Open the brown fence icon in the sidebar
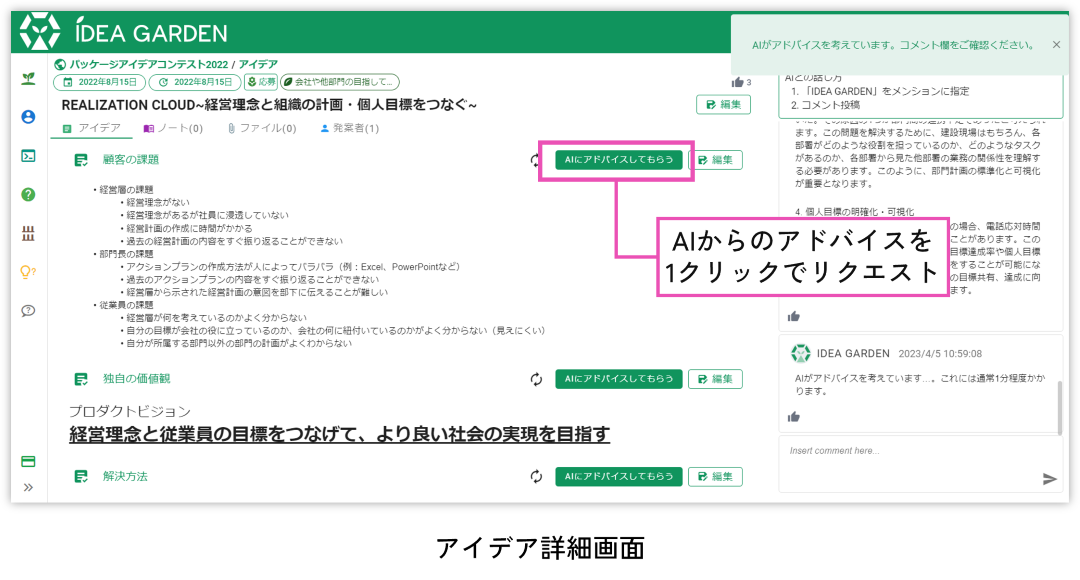1080x580 pixels. point(28,234)
